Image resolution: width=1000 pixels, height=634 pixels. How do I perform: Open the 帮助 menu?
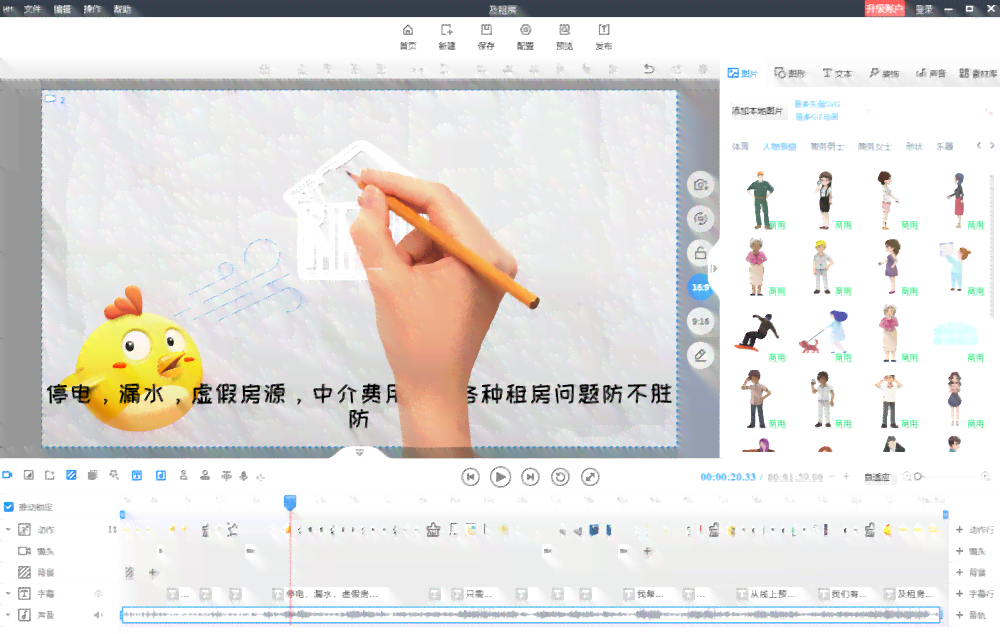coord(122,9)
